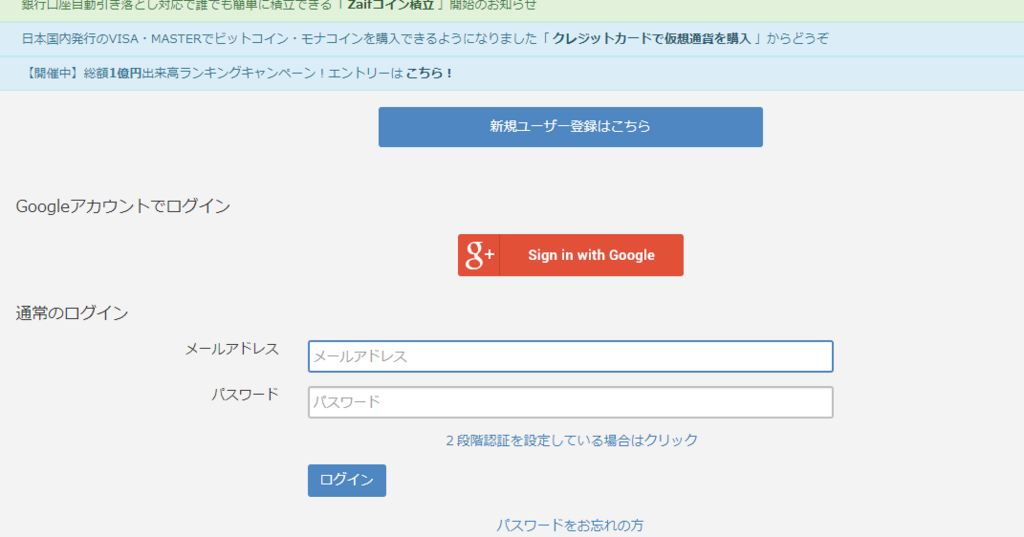This screenshot has width=1024, height=537.
Task: Open the こちら！ campaign entry link
Action: 429,73
